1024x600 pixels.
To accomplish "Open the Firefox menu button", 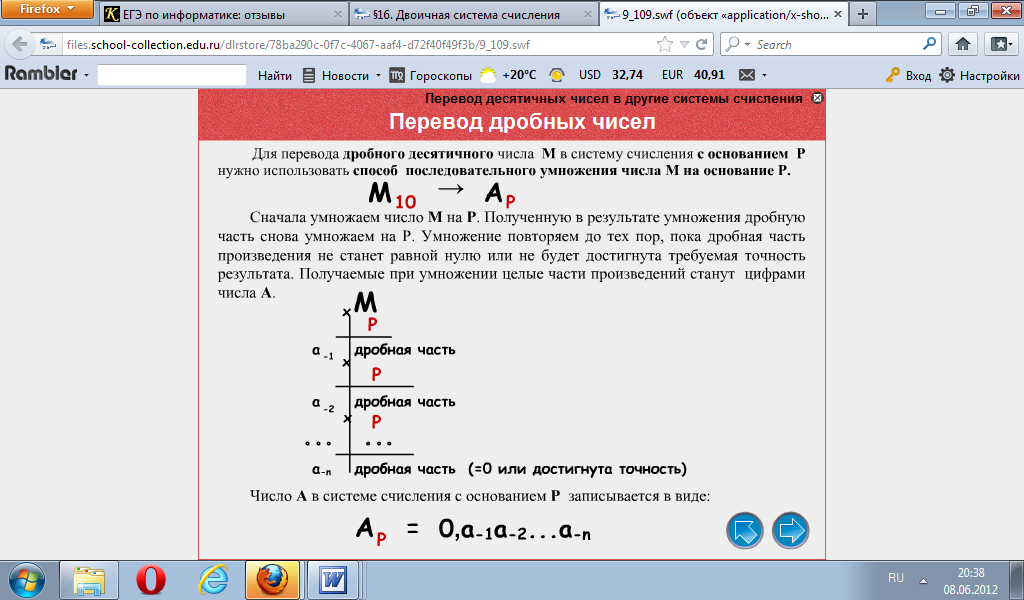I will coord(47,9).
